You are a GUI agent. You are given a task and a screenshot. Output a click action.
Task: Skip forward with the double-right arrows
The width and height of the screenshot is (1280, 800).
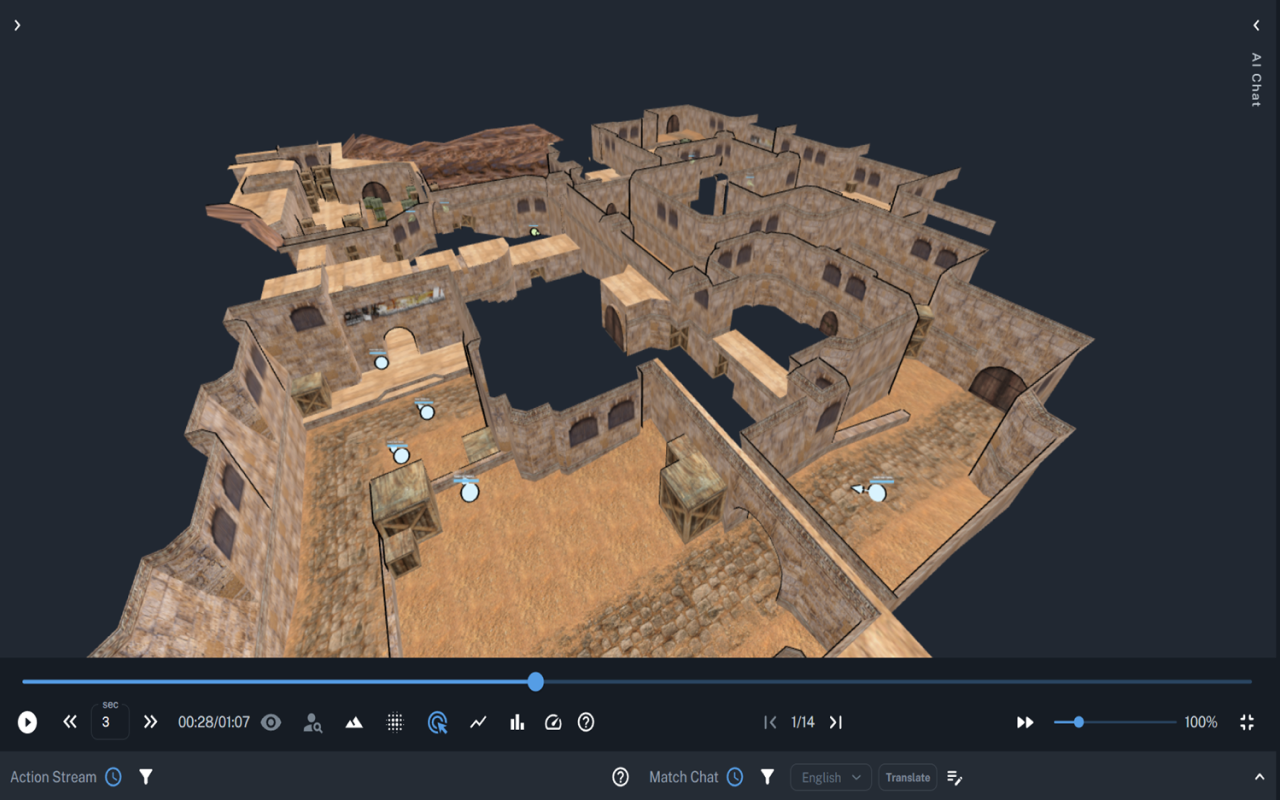[150, 722]
